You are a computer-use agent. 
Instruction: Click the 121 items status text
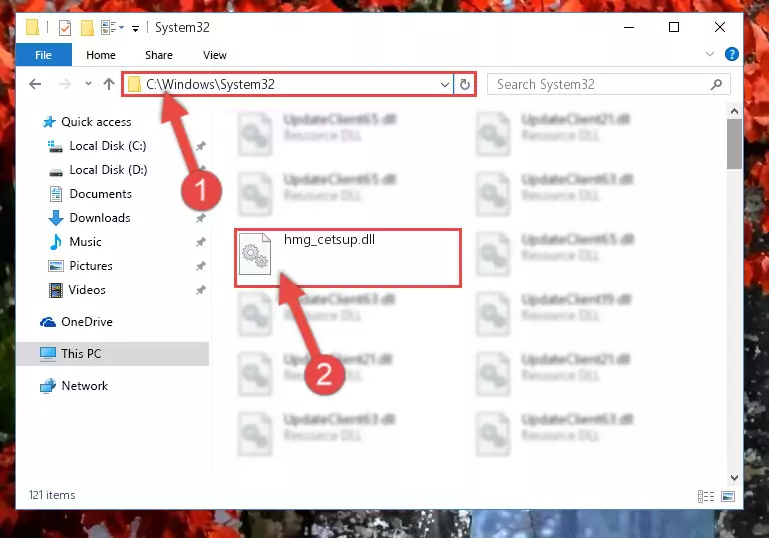pos(52,495)
